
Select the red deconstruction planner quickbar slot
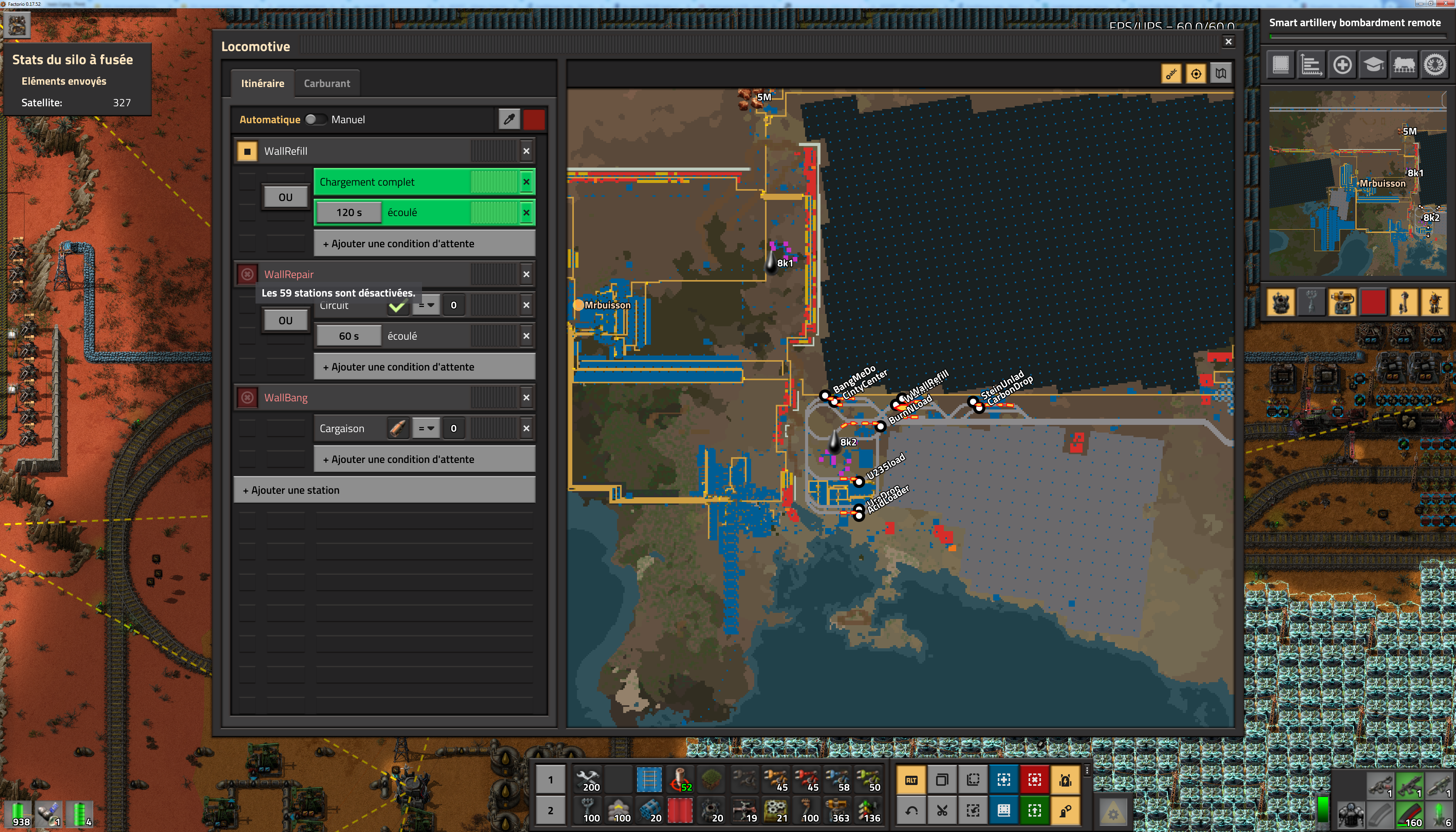point(680,811)
